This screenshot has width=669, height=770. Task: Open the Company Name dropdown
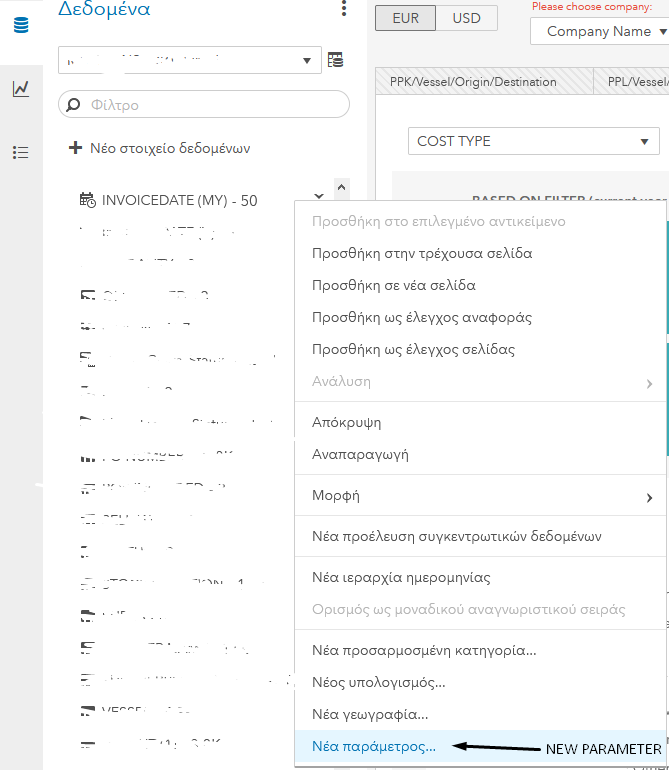(x=600, y=31)
